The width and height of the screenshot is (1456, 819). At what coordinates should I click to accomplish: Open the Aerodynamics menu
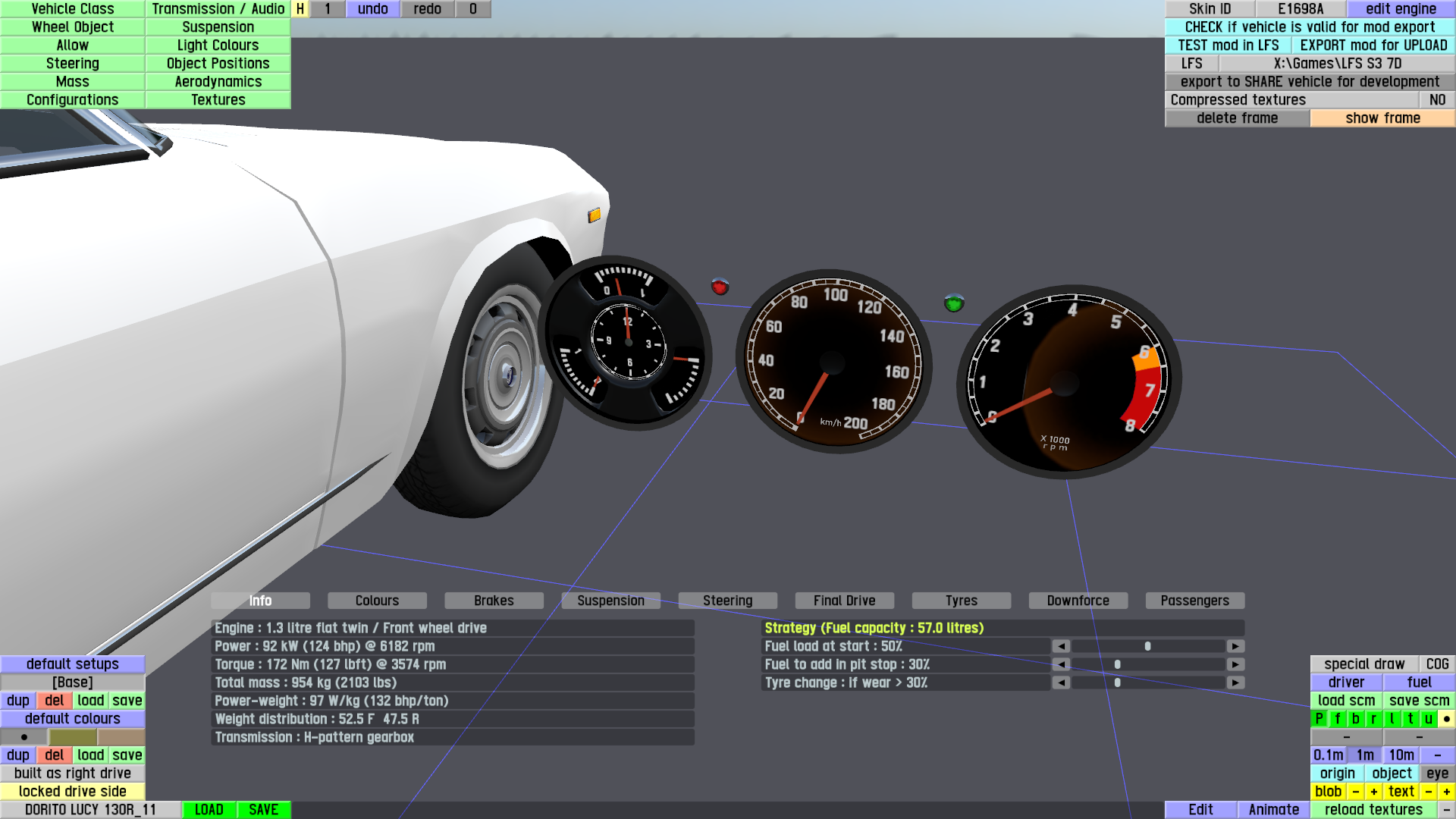click(x=218, y=82)
